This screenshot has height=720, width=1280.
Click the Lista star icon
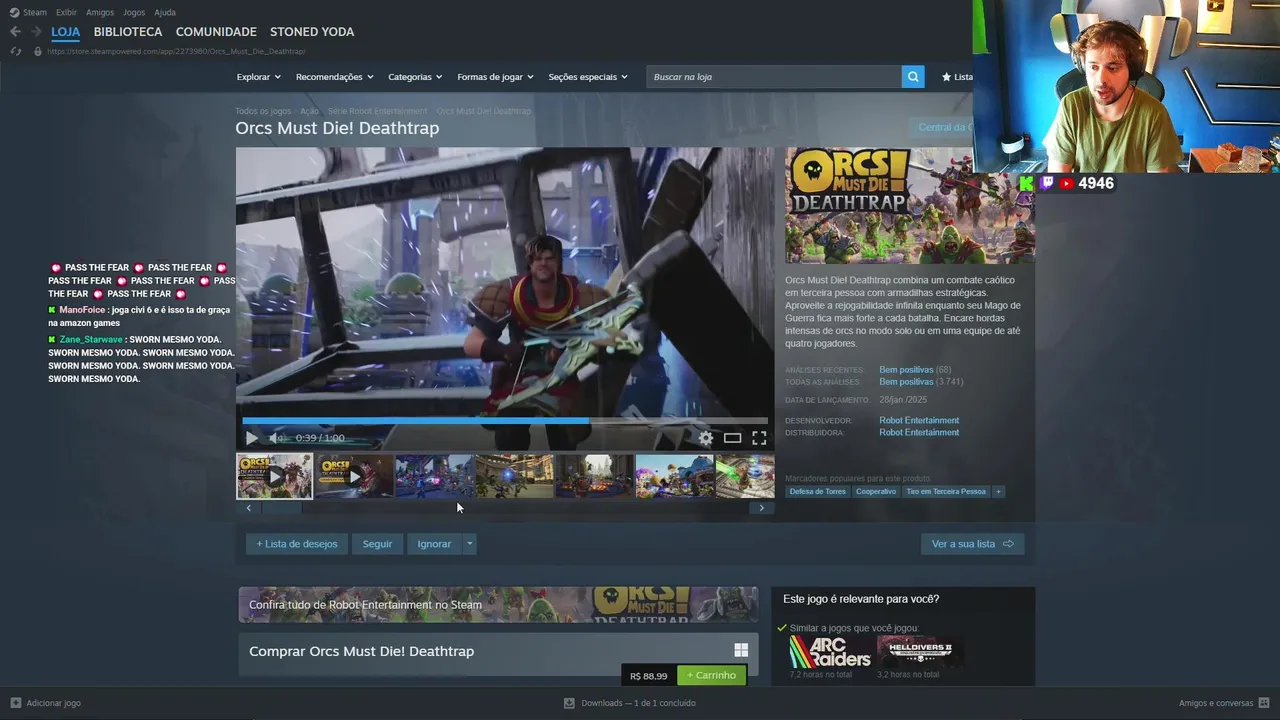pos(946,77)
